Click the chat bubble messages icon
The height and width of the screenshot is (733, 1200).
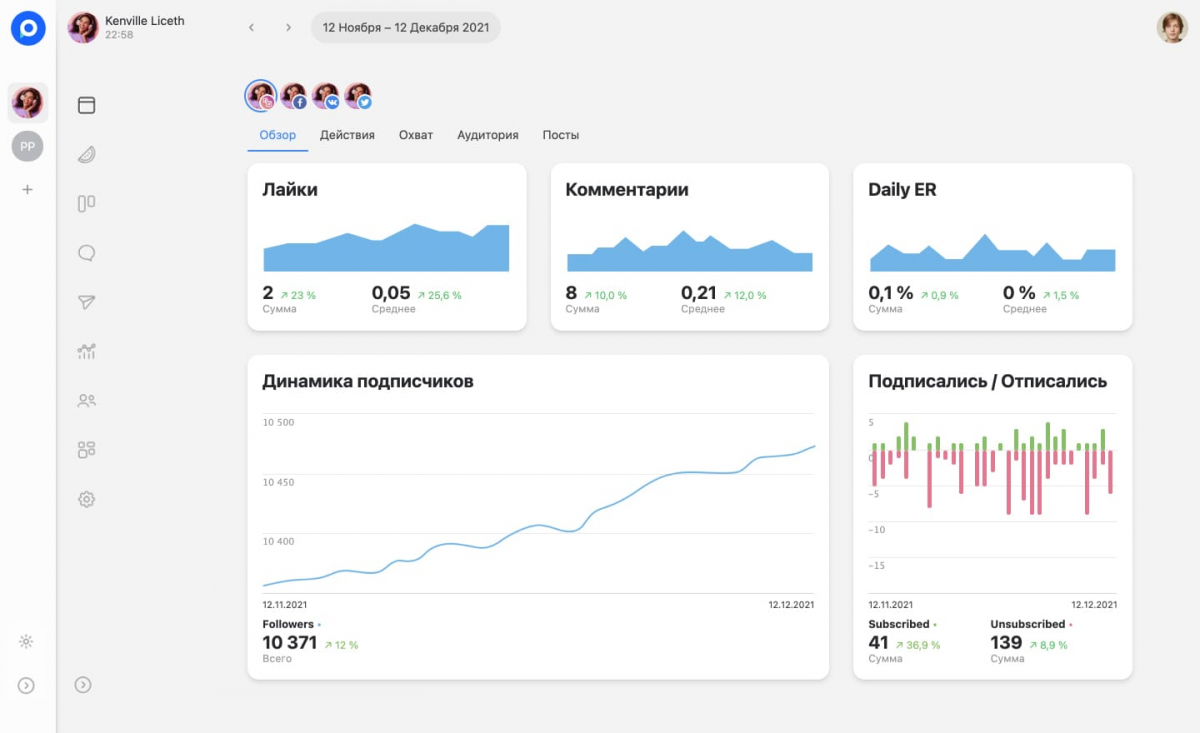coord(86,253)
